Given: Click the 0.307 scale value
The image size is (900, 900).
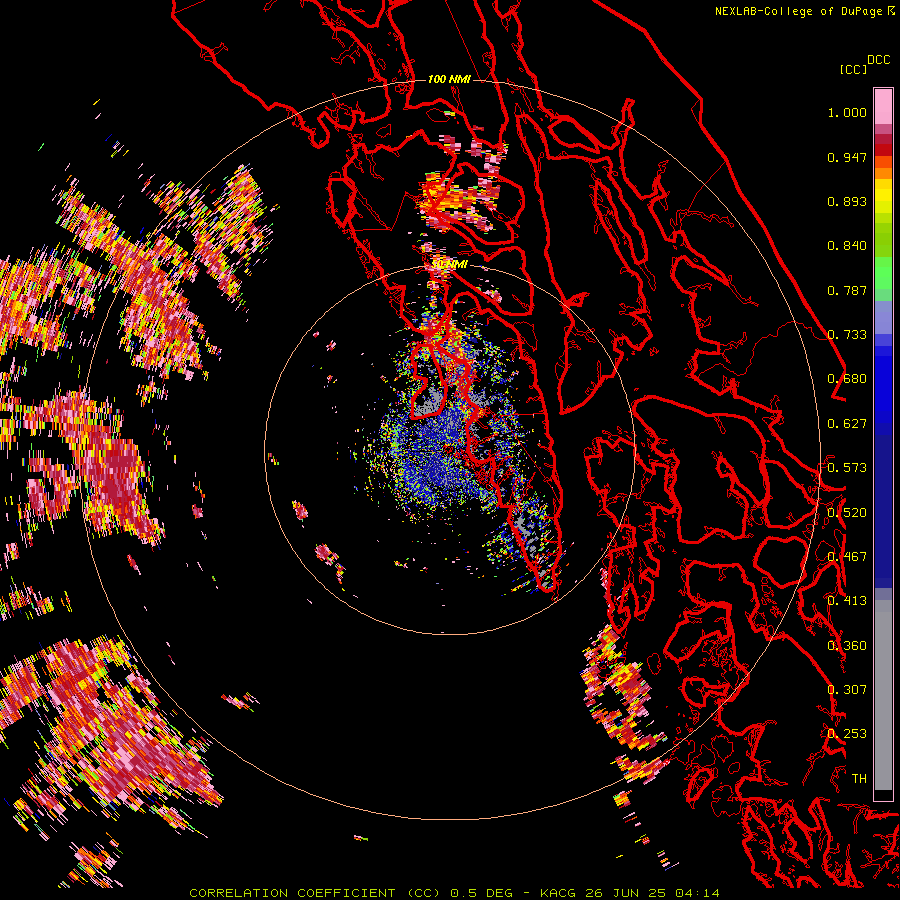Looking at the screenshot, I should (x=847, y=690).
